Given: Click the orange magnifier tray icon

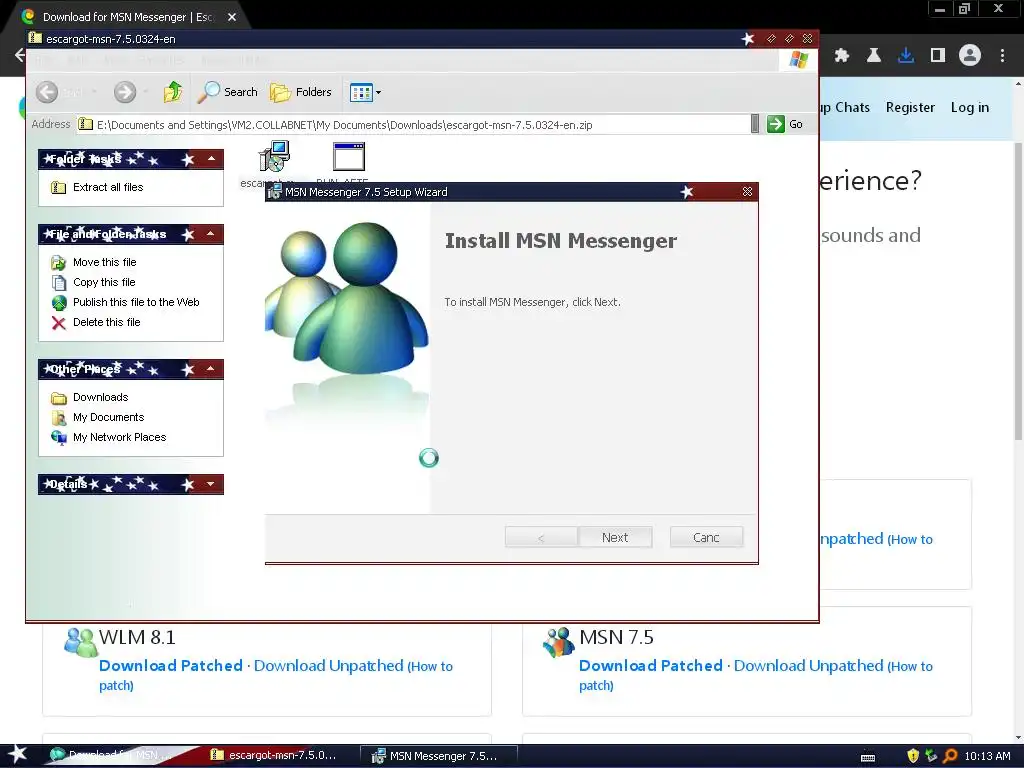Looking at the screenshot, I should pos(950,756).
